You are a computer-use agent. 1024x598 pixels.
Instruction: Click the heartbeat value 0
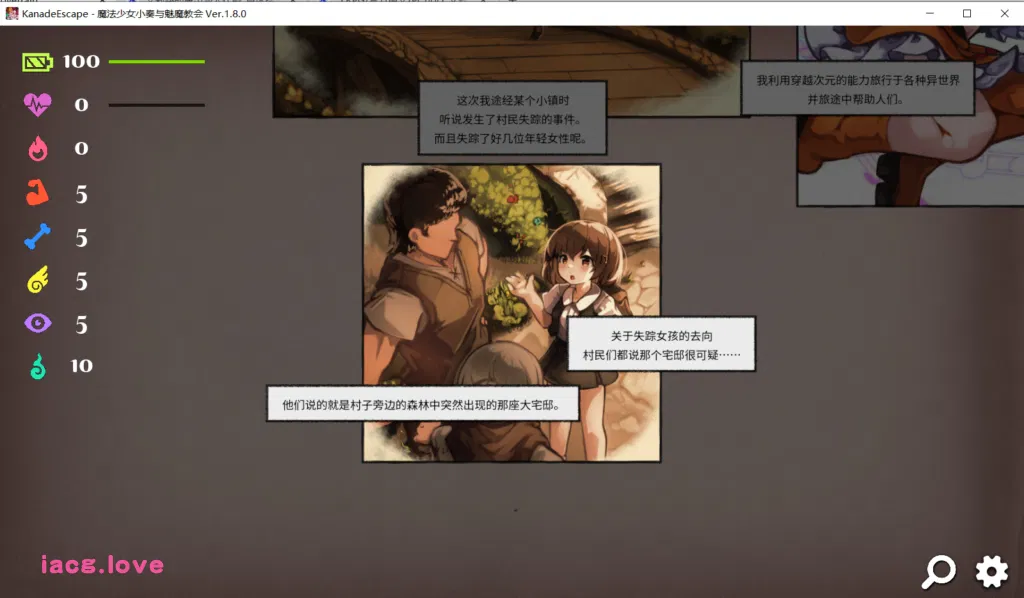point(81,104)
